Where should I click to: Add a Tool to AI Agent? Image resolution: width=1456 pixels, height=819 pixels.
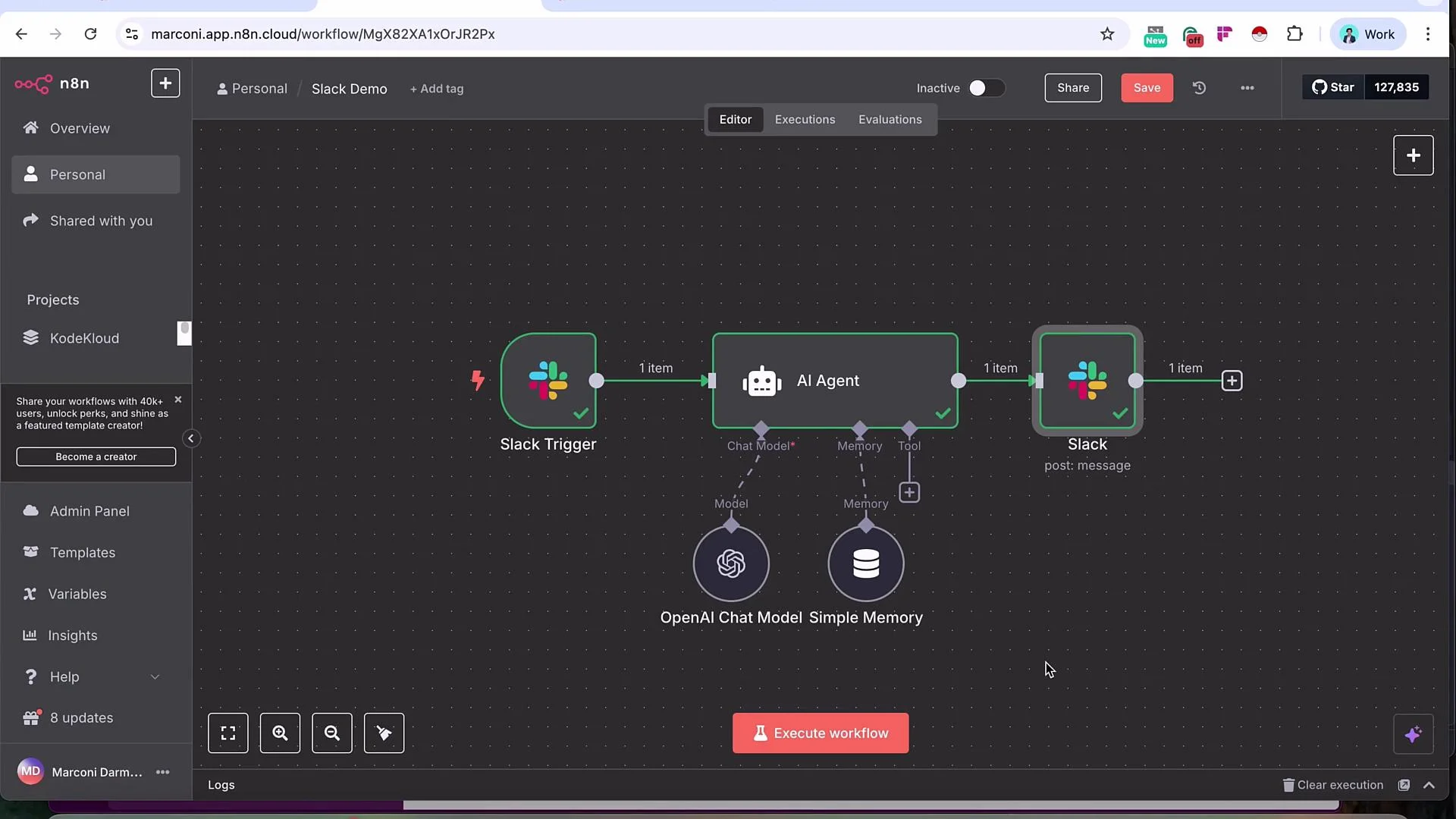click(909, 493)
